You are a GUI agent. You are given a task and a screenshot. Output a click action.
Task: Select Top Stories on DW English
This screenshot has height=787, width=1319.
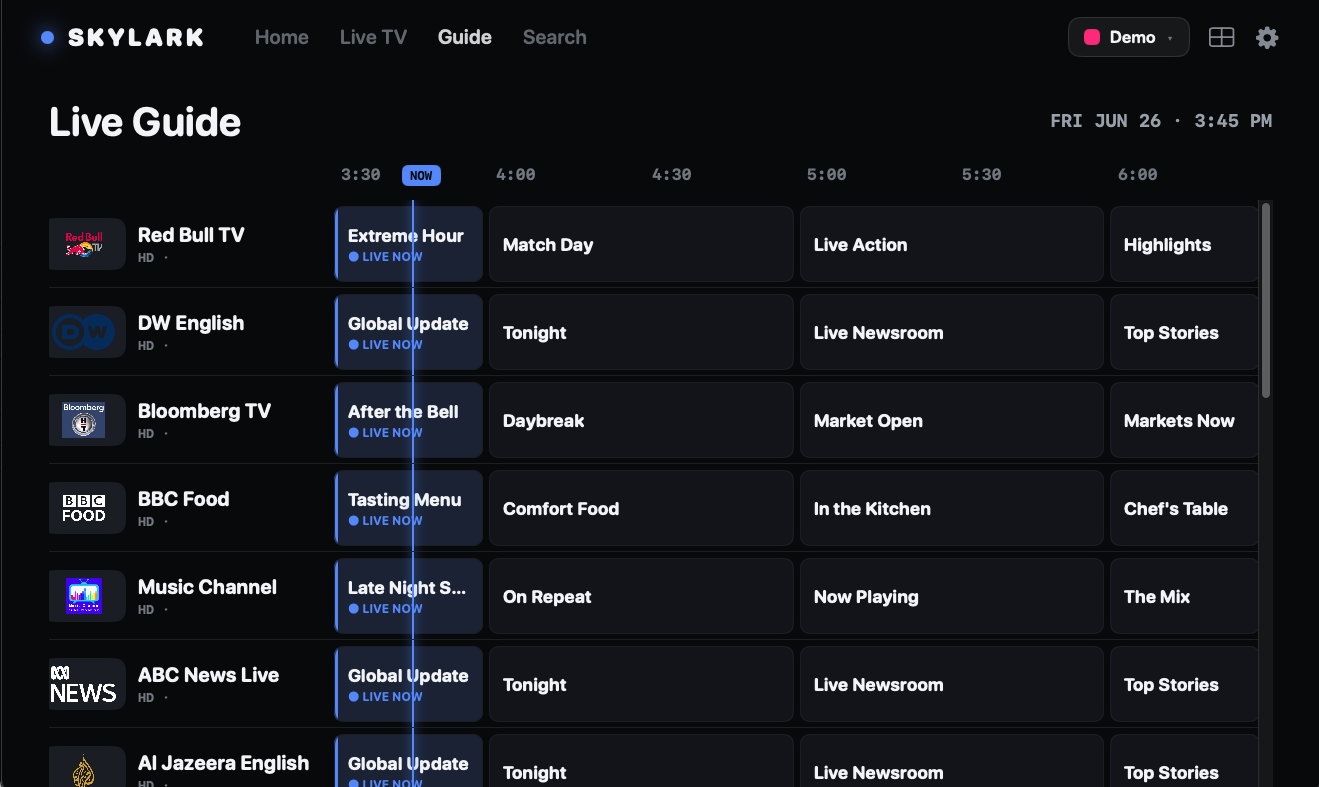pos(1184,332)
